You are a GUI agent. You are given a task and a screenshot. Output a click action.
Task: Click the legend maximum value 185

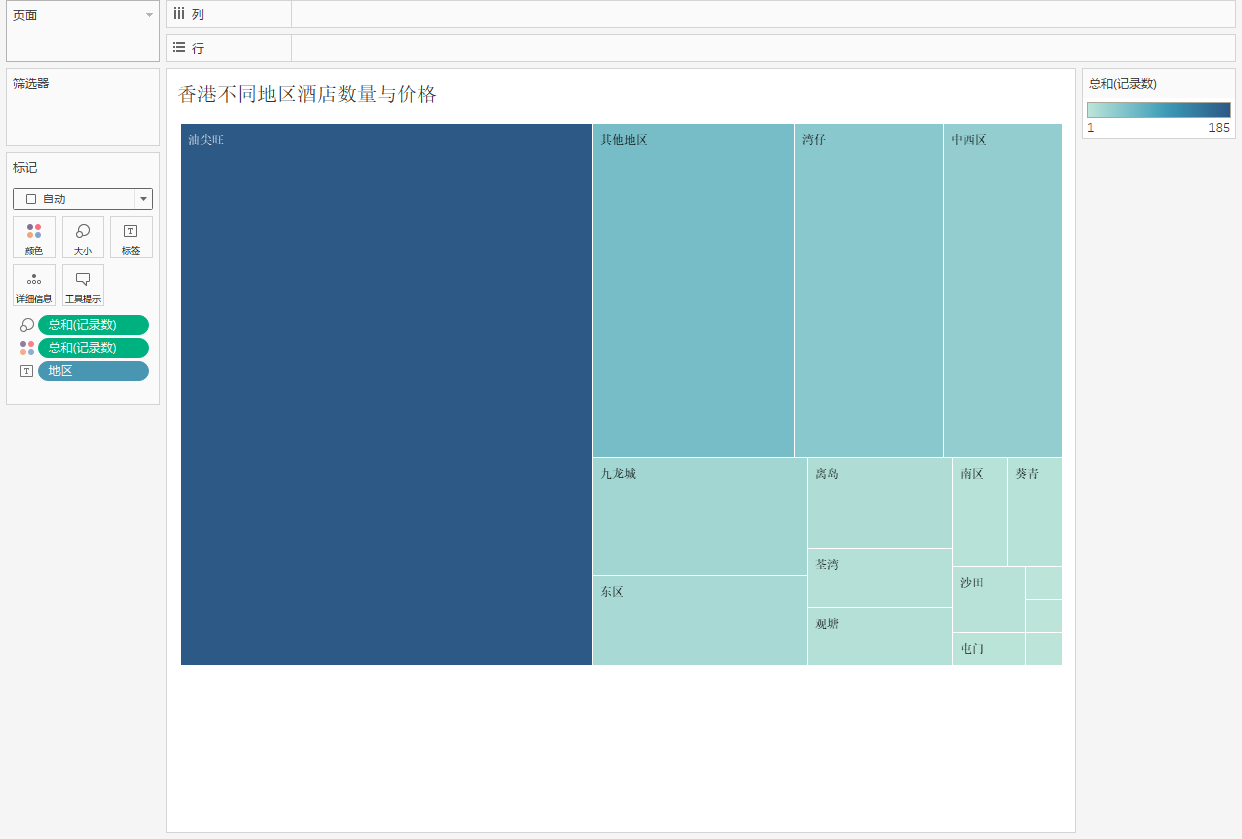pos(1219,128)
